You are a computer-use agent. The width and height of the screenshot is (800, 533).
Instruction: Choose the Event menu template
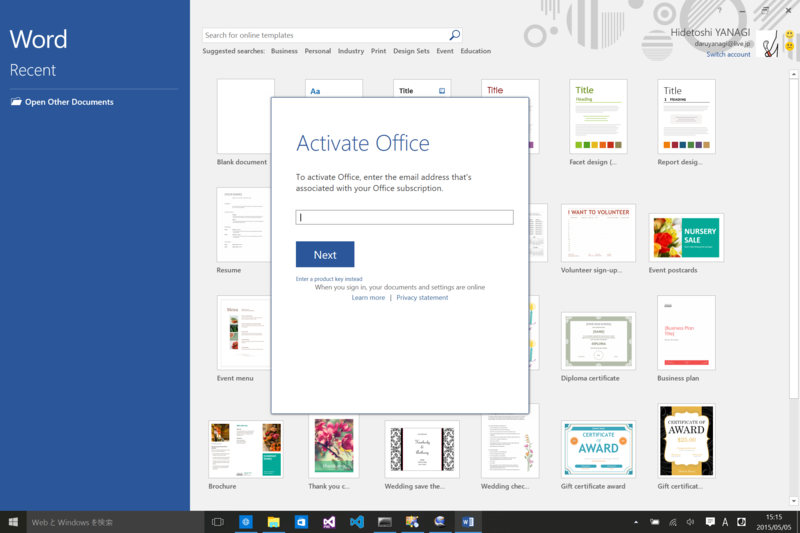(x=244, y=333)
